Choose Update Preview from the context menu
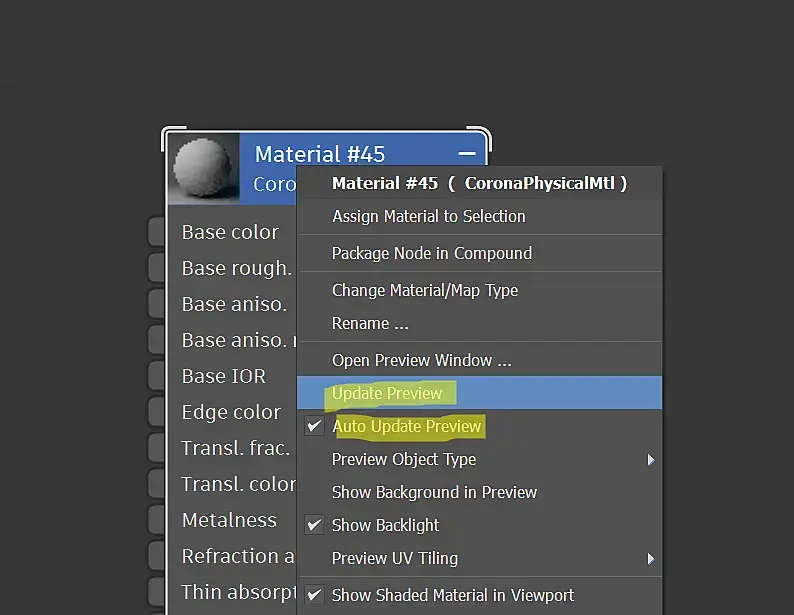 coord(387,393)
